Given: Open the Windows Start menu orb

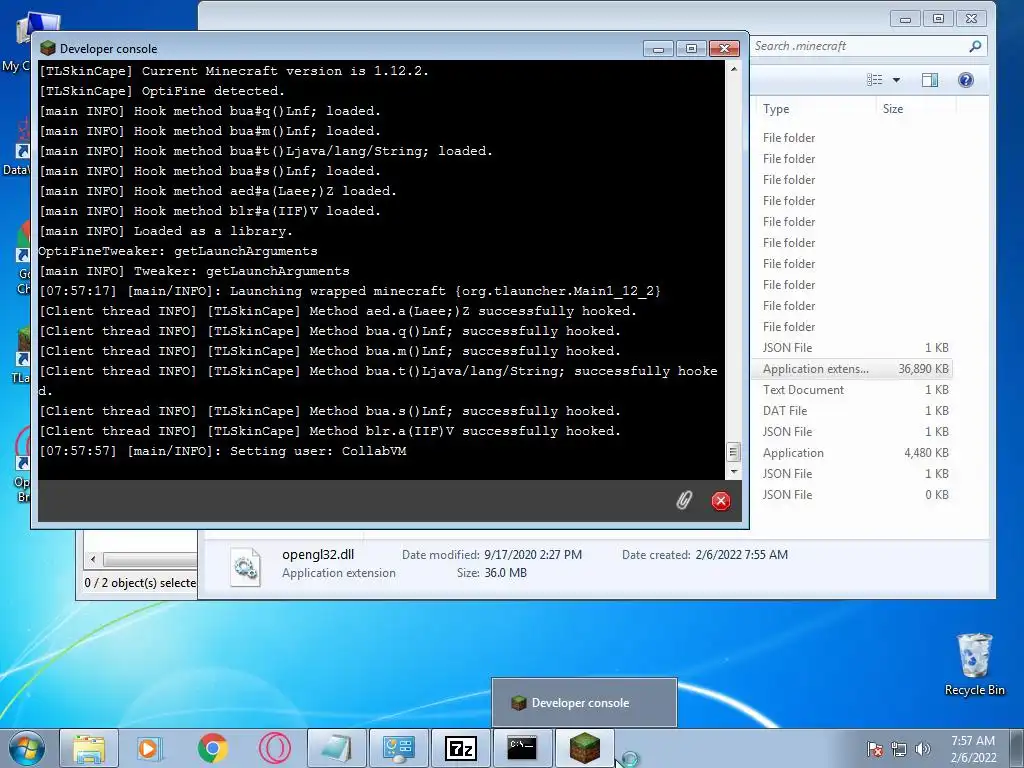Looking at the screenshot, I should point(27,748).
